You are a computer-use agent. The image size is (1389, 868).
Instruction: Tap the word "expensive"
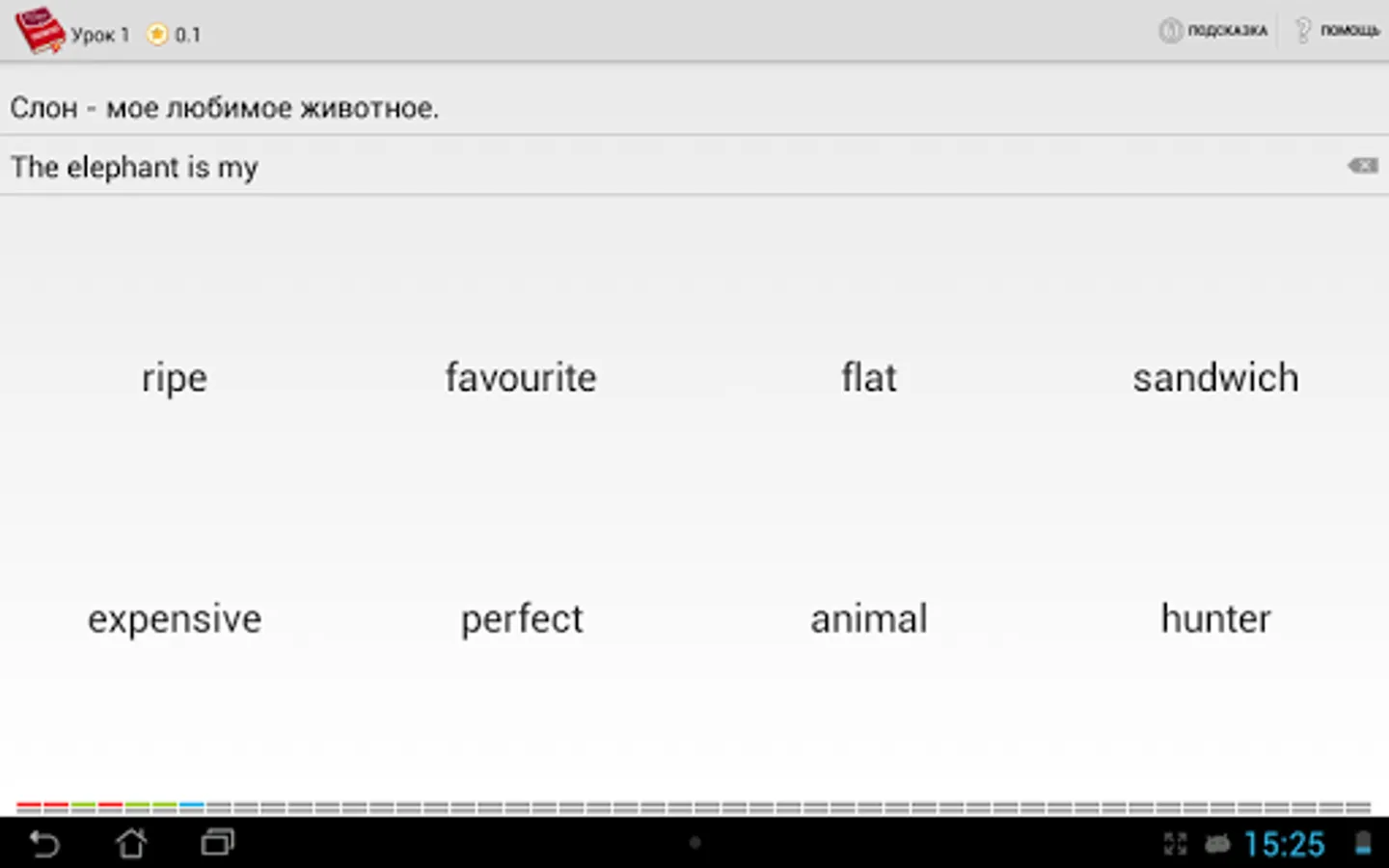tap(174, 619)
